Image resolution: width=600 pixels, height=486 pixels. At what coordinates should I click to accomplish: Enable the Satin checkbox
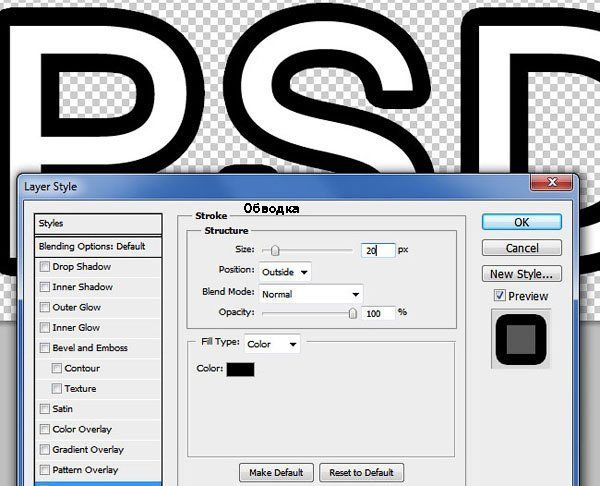45,409
